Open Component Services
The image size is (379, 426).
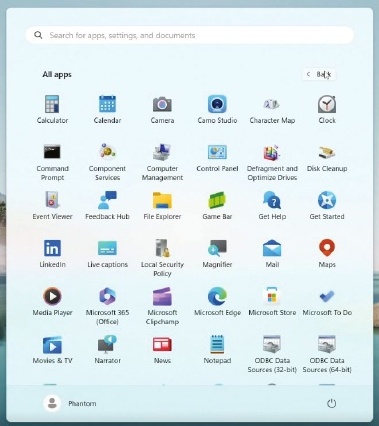coord(107,162)
